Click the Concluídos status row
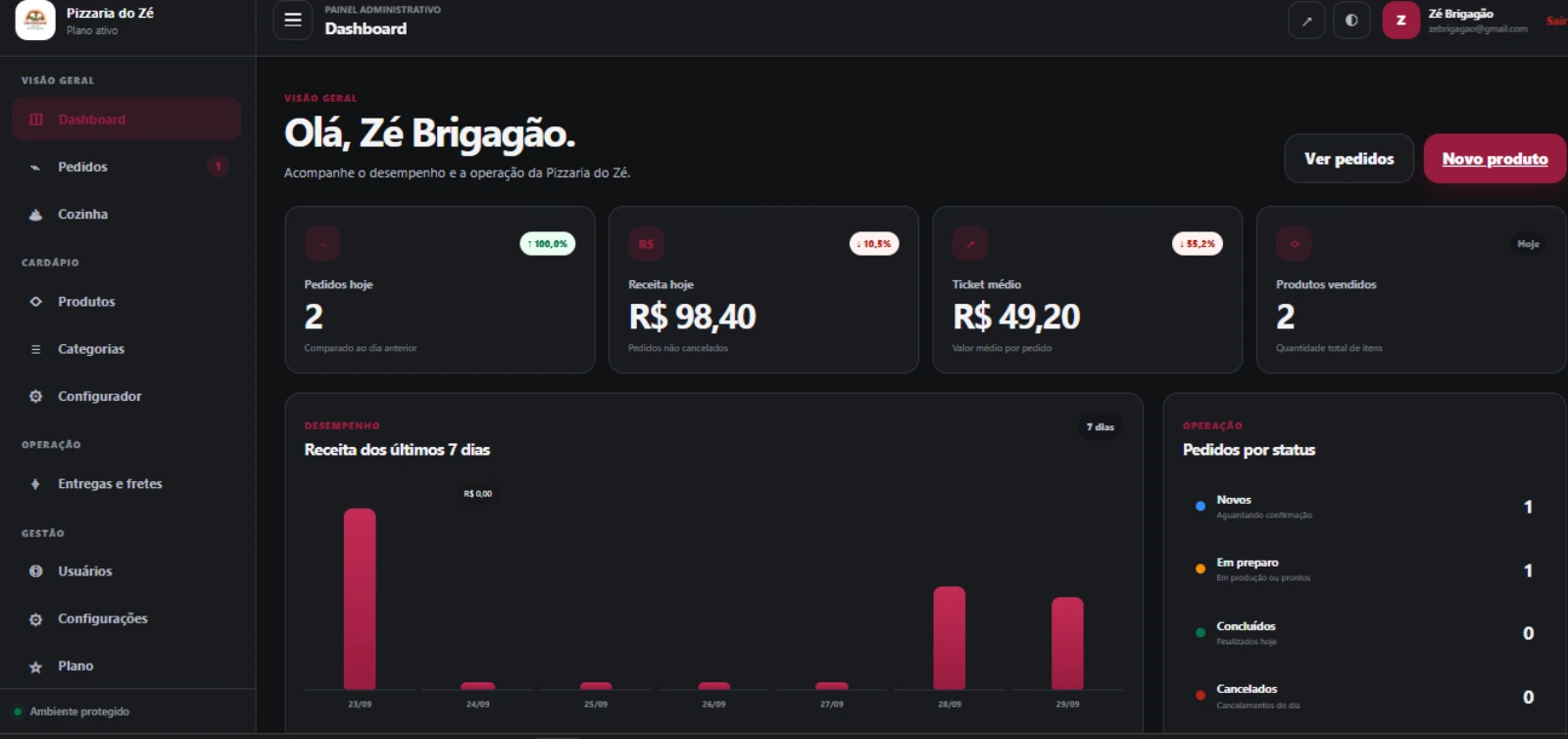 (1364, 633)
